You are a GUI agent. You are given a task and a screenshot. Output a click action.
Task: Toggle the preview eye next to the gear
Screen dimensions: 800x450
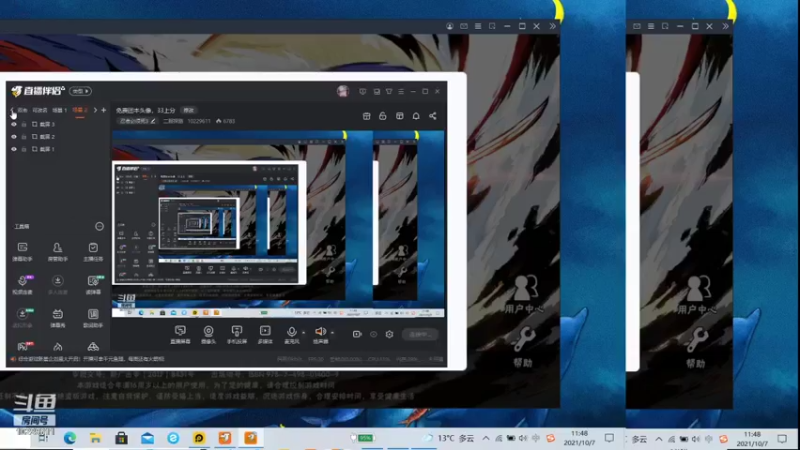373,334
